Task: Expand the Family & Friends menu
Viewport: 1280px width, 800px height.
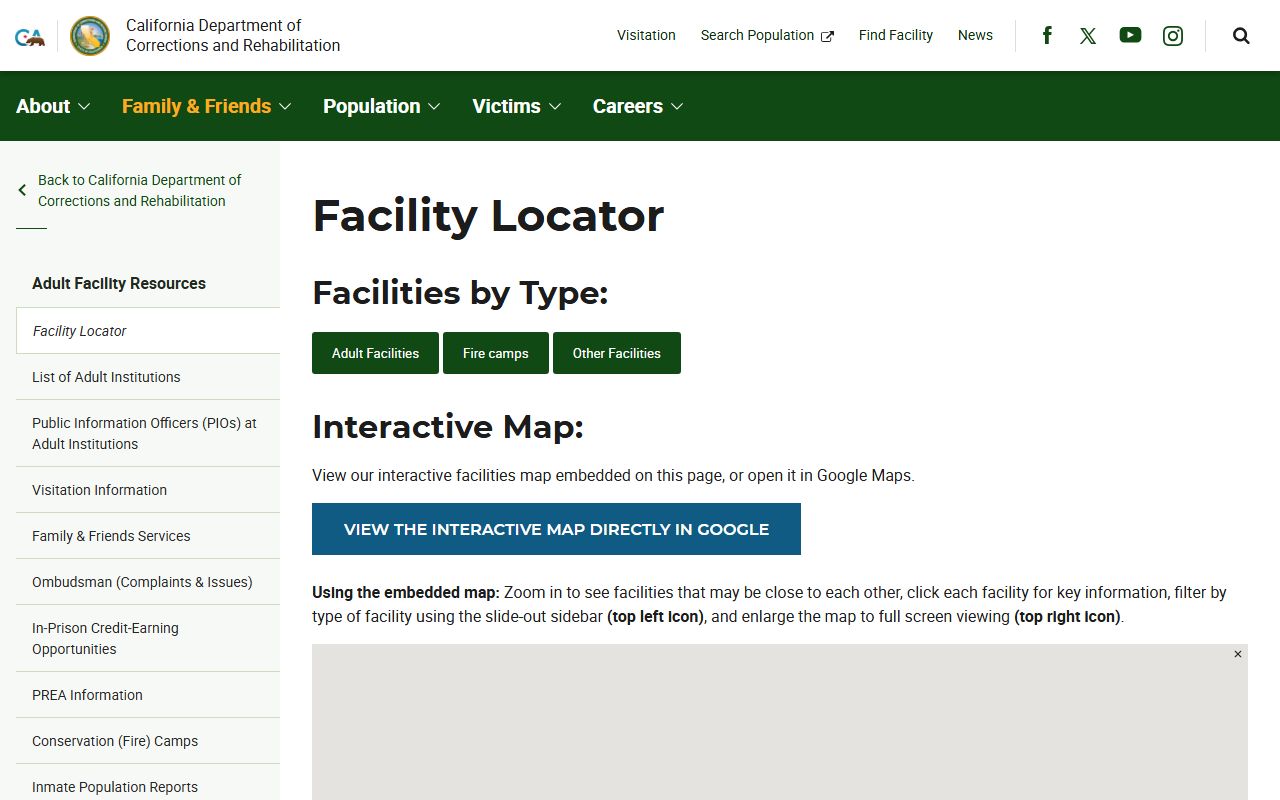Action: pyautogui.click(x=206, y=106)
